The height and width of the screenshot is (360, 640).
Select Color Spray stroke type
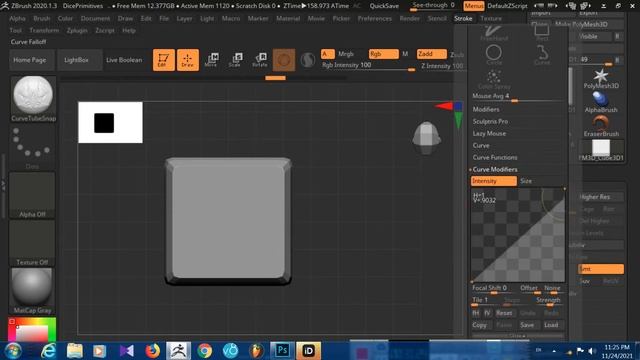[494, 79]
